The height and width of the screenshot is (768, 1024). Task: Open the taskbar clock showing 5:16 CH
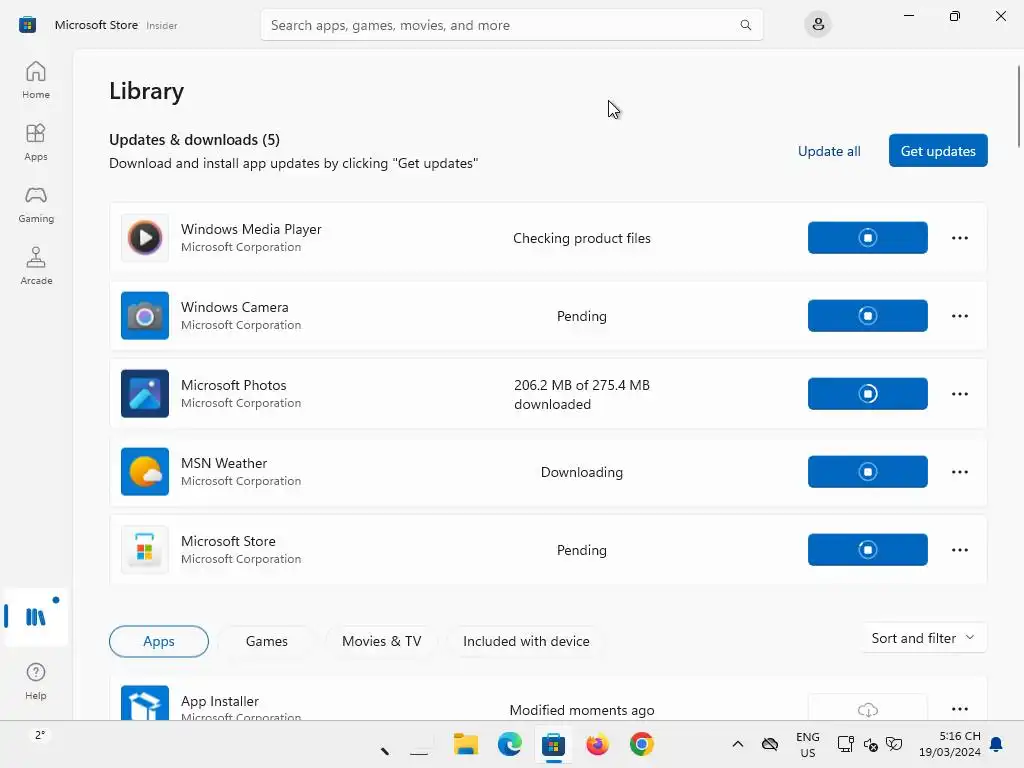[950, 744]
